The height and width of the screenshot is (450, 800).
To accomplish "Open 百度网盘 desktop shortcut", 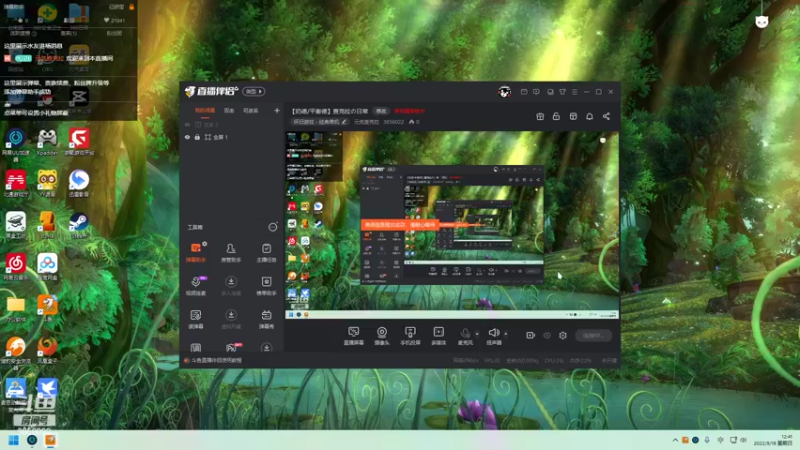I will tap(47, 267).
